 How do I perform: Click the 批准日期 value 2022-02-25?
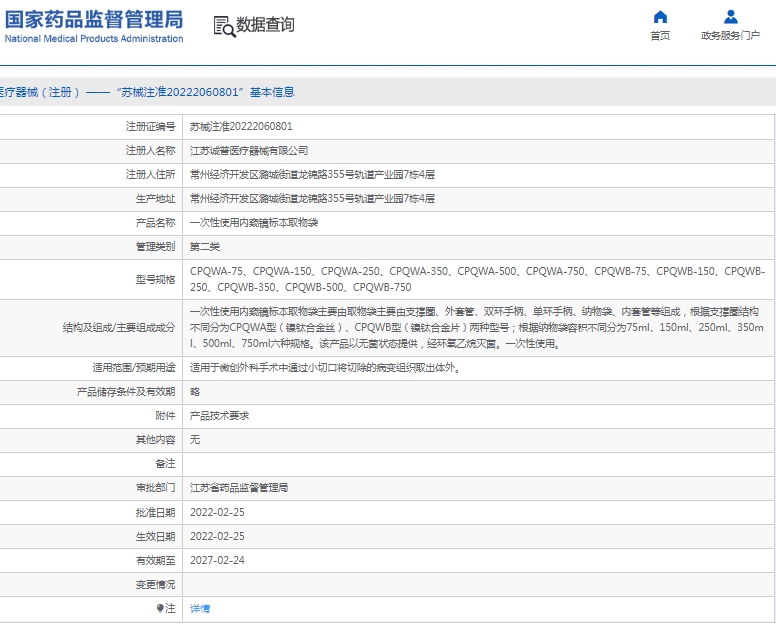click(x=217, y=512)
